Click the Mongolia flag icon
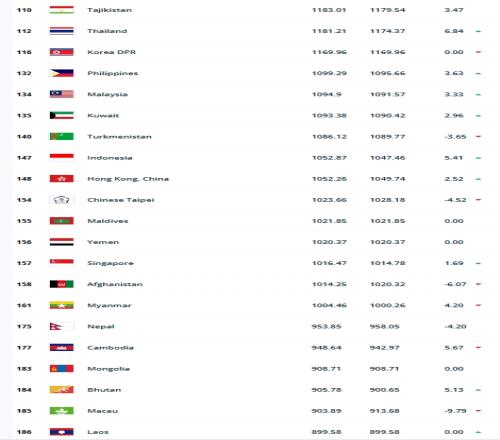This screenshot has width=500, height=440. point(61,369)
